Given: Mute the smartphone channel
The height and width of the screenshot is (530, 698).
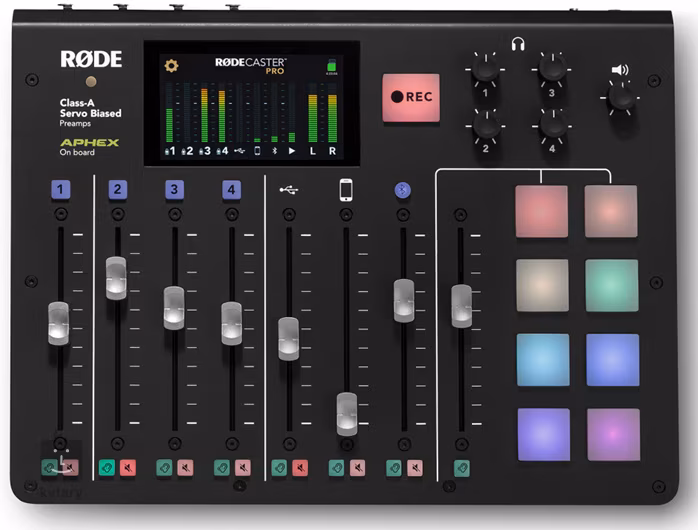Looking at the screenshot, I should pos(357,468).
